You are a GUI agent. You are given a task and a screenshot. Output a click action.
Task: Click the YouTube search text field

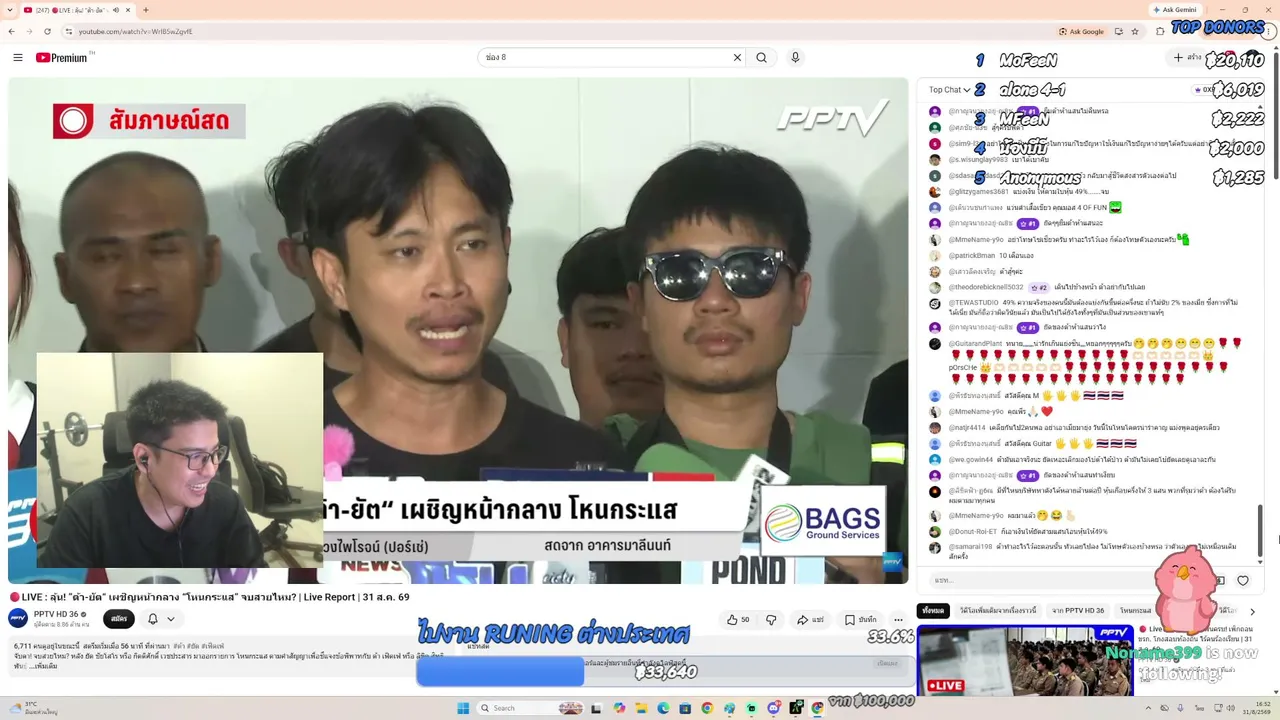(x=604, y=57)
